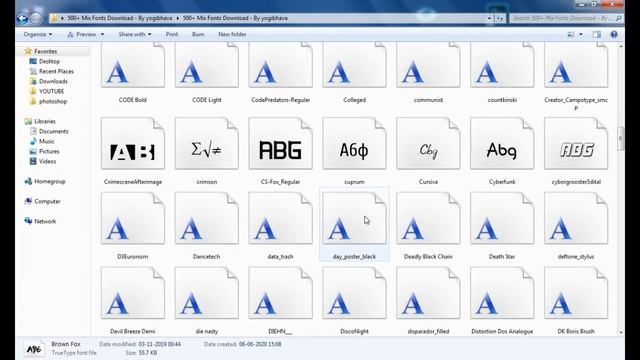The height and width of the screenshot is (360, 640).
Task: Open Favorites in navigation pane
Action: point(45,51)
